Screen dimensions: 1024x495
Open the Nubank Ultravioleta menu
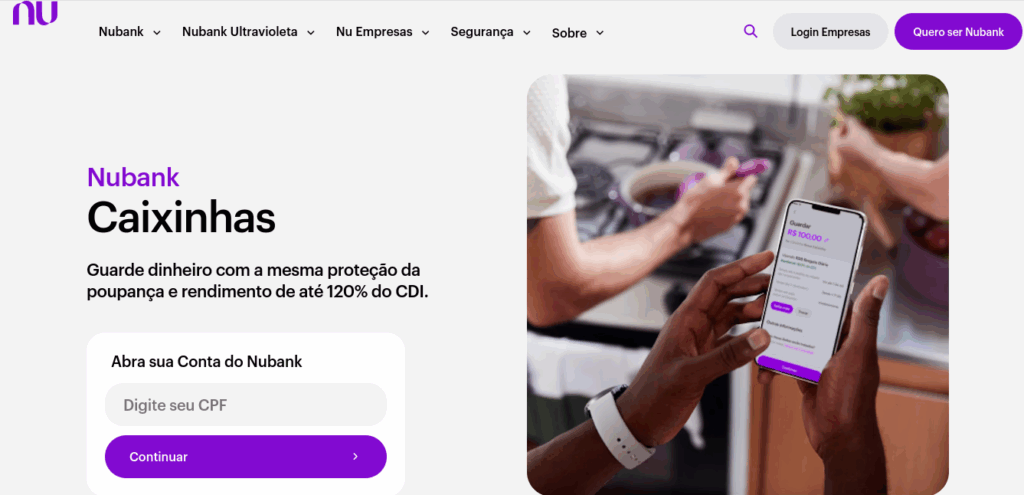coord(240,31)
